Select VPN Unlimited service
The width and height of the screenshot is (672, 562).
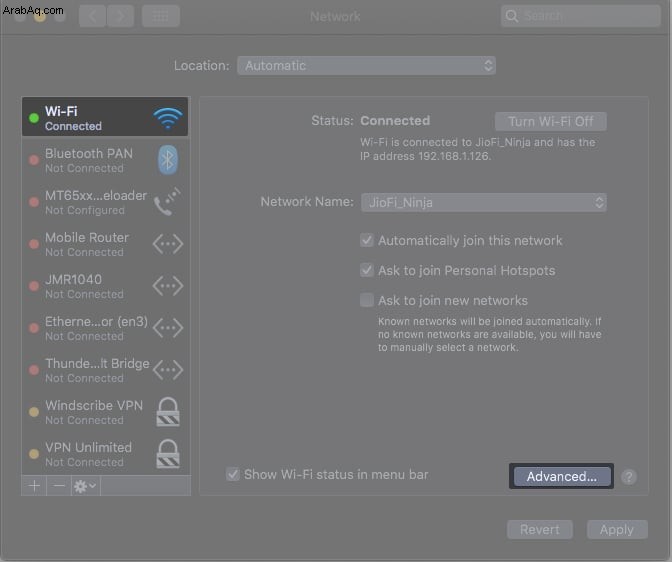[105, 454]
